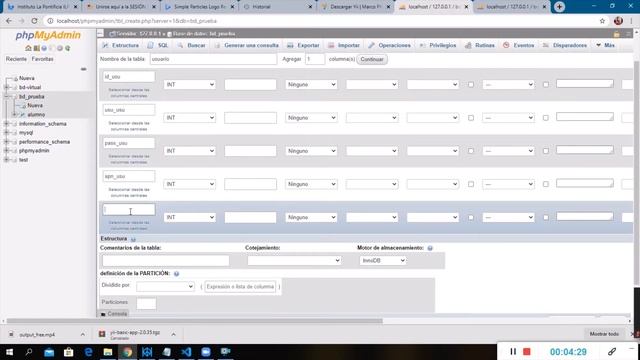Viewport: 640px width, 360px height.
Task: Switch to Reciente in navigation panel
Action: click(16, 59)
